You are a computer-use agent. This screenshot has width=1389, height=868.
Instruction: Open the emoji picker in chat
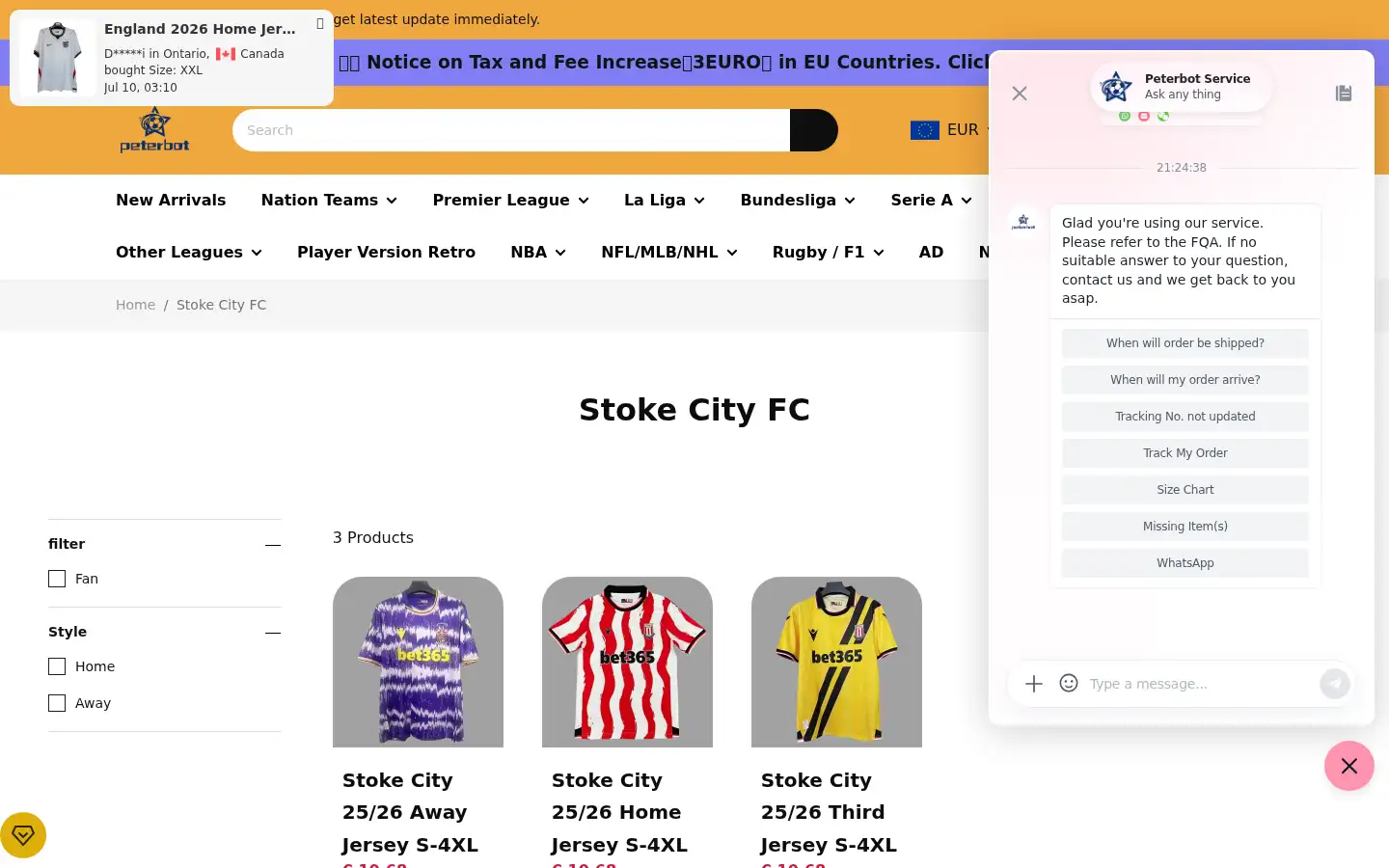coord(1069,684)
